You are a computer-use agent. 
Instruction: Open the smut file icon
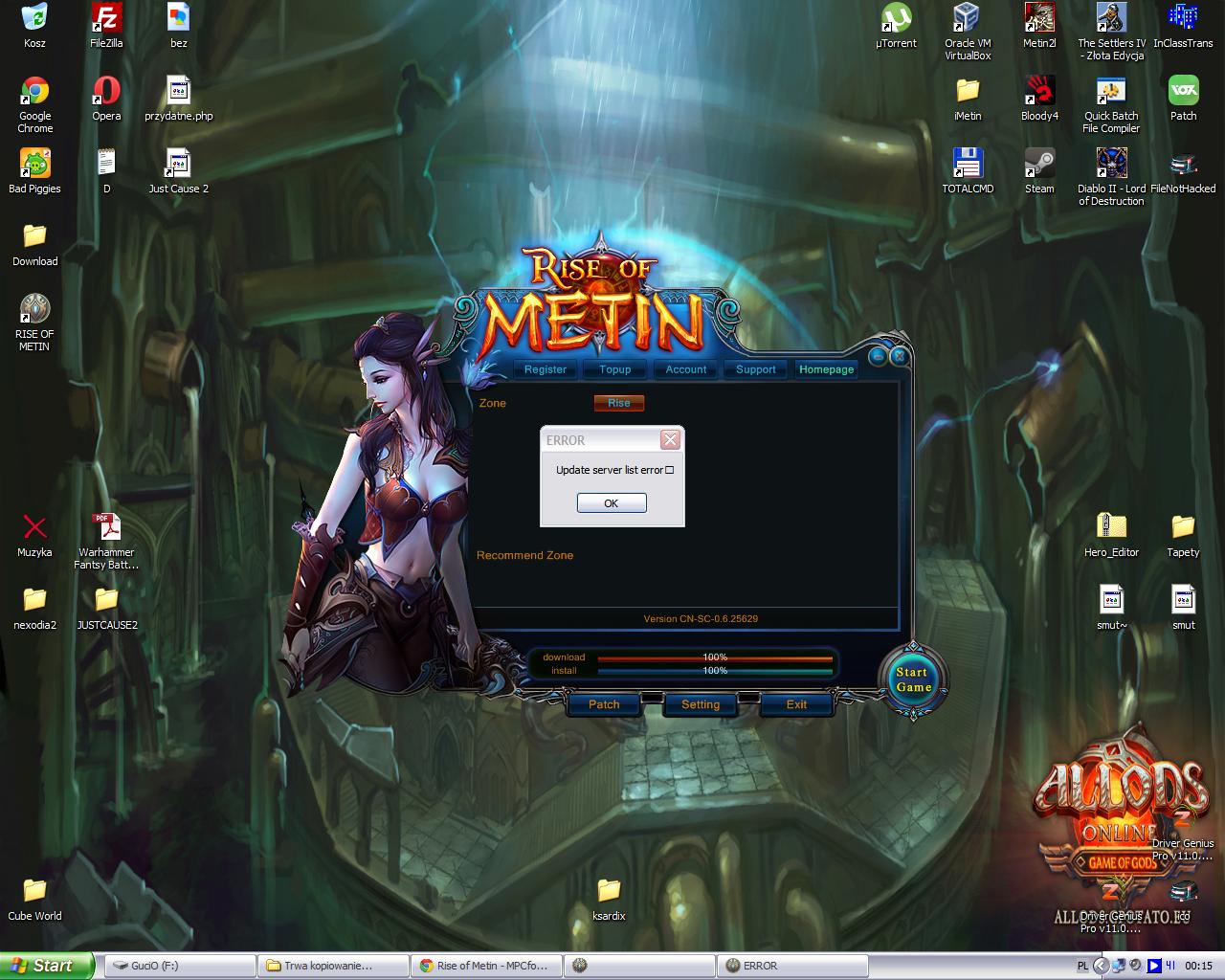tap(1183, 608)
